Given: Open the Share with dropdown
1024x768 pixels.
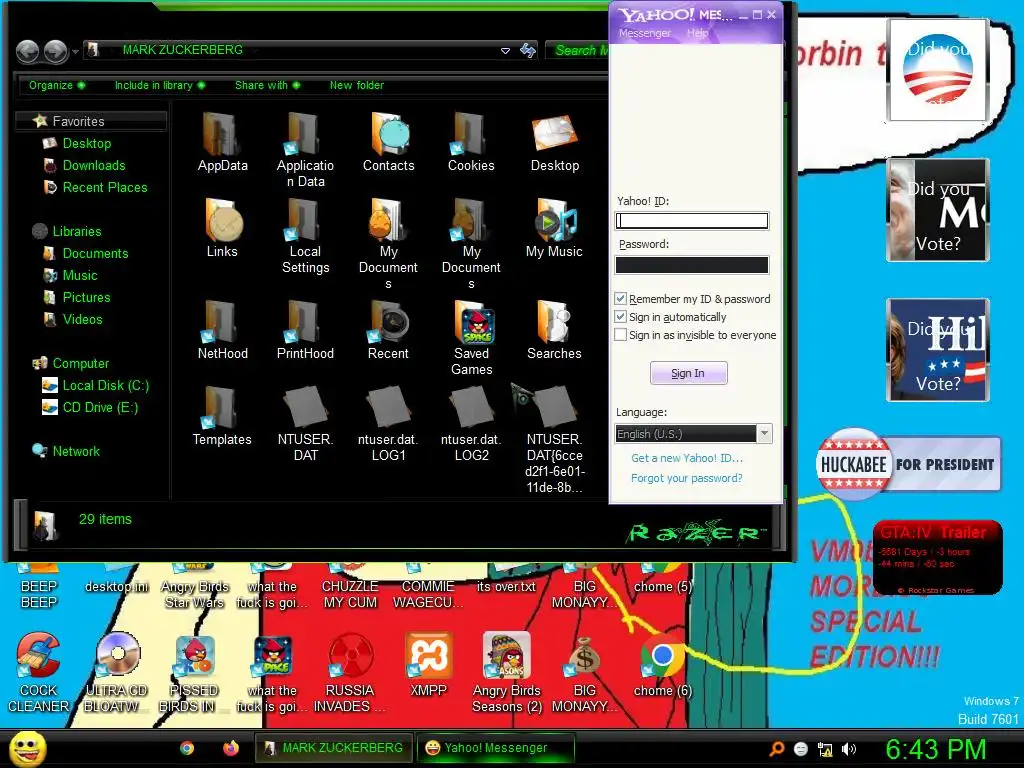Looking at the screenshot, I should (268, 85).
